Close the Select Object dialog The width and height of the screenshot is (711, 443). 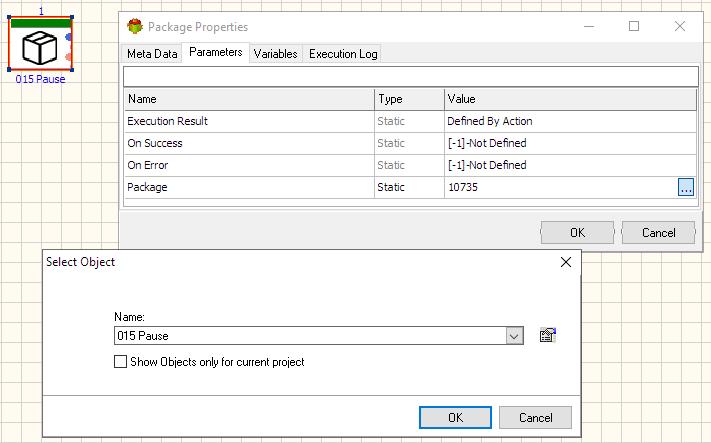click(x=565, y=262)
